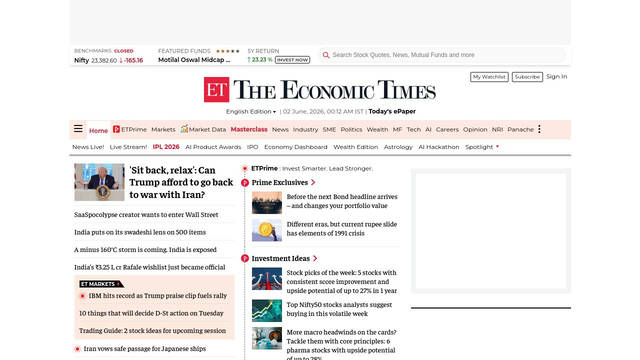Go to Home tab
Viewport: 640px width, 360px height.
[x=98, y=131]
